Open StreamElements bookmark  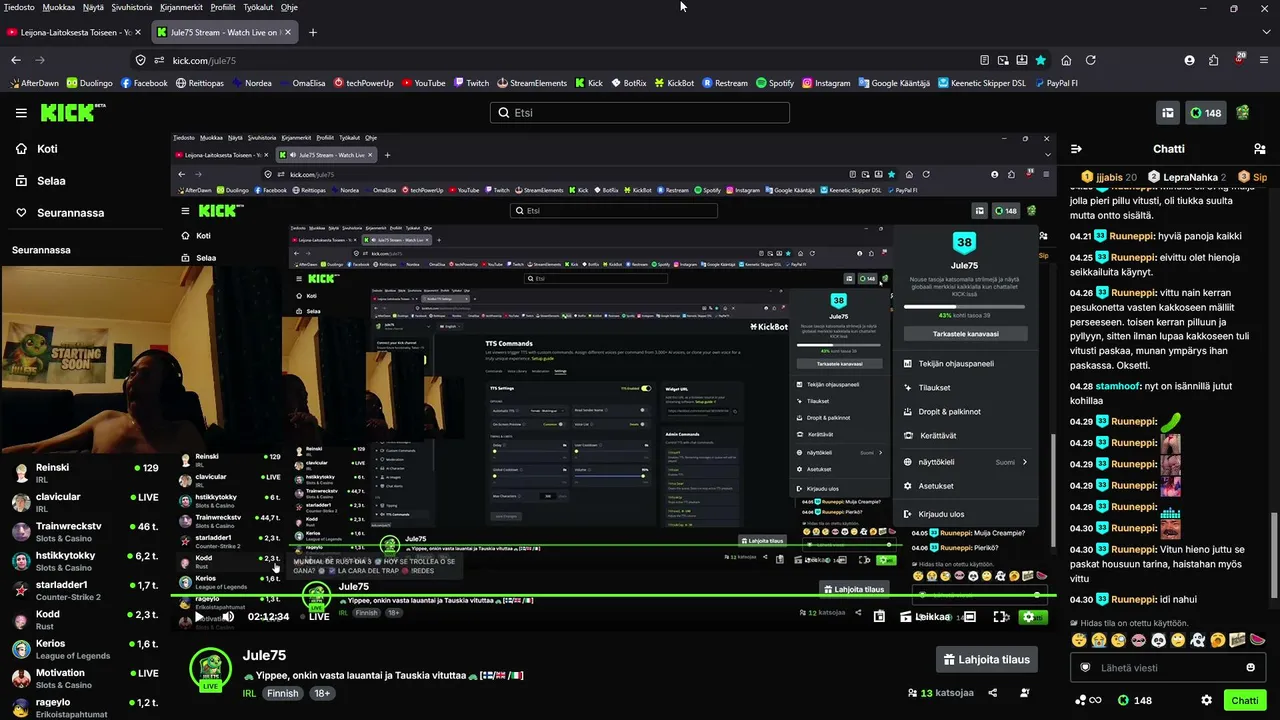tap(532, 83)
